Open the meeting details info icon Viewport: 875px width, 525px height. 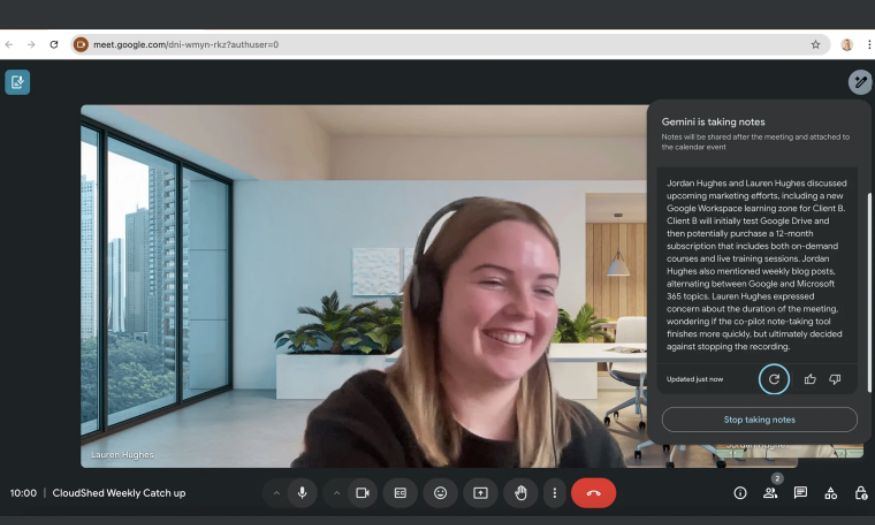pos(740,493)
